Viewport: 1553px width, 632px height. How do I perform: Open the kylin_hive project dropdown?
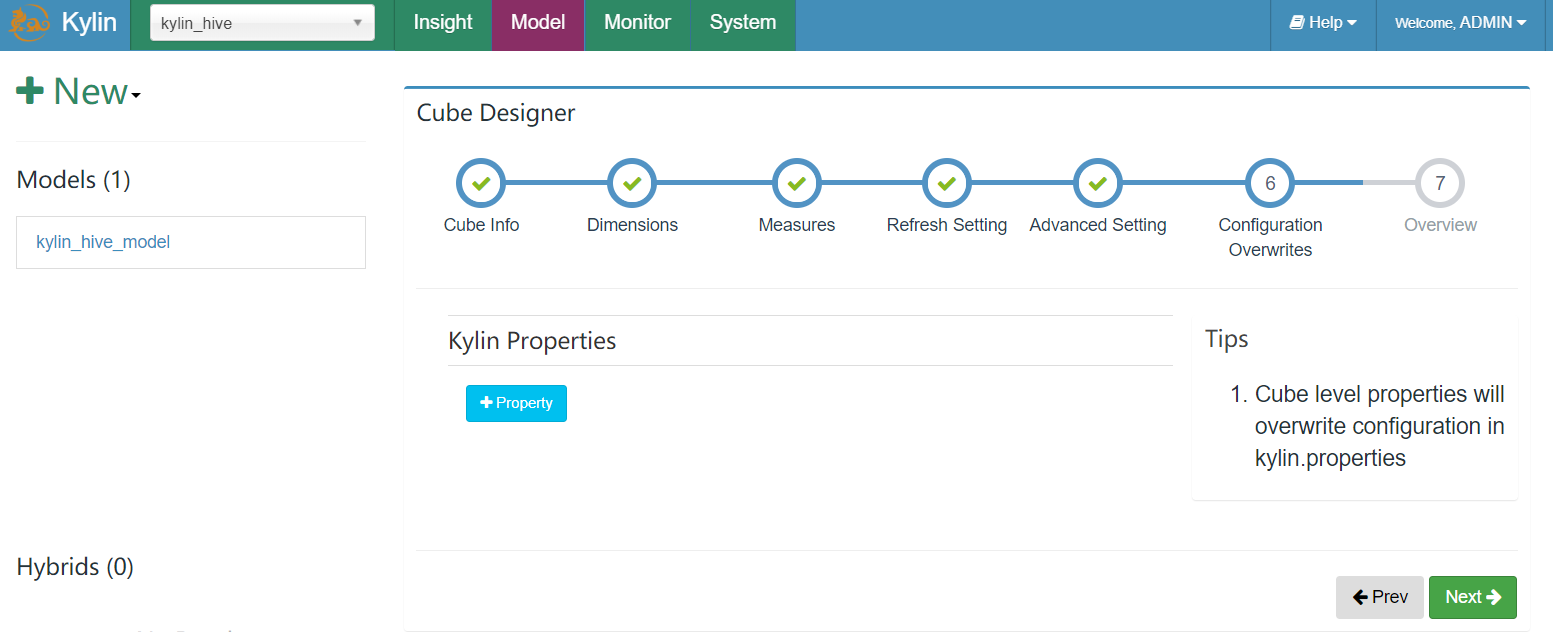[x=262, y=23]
